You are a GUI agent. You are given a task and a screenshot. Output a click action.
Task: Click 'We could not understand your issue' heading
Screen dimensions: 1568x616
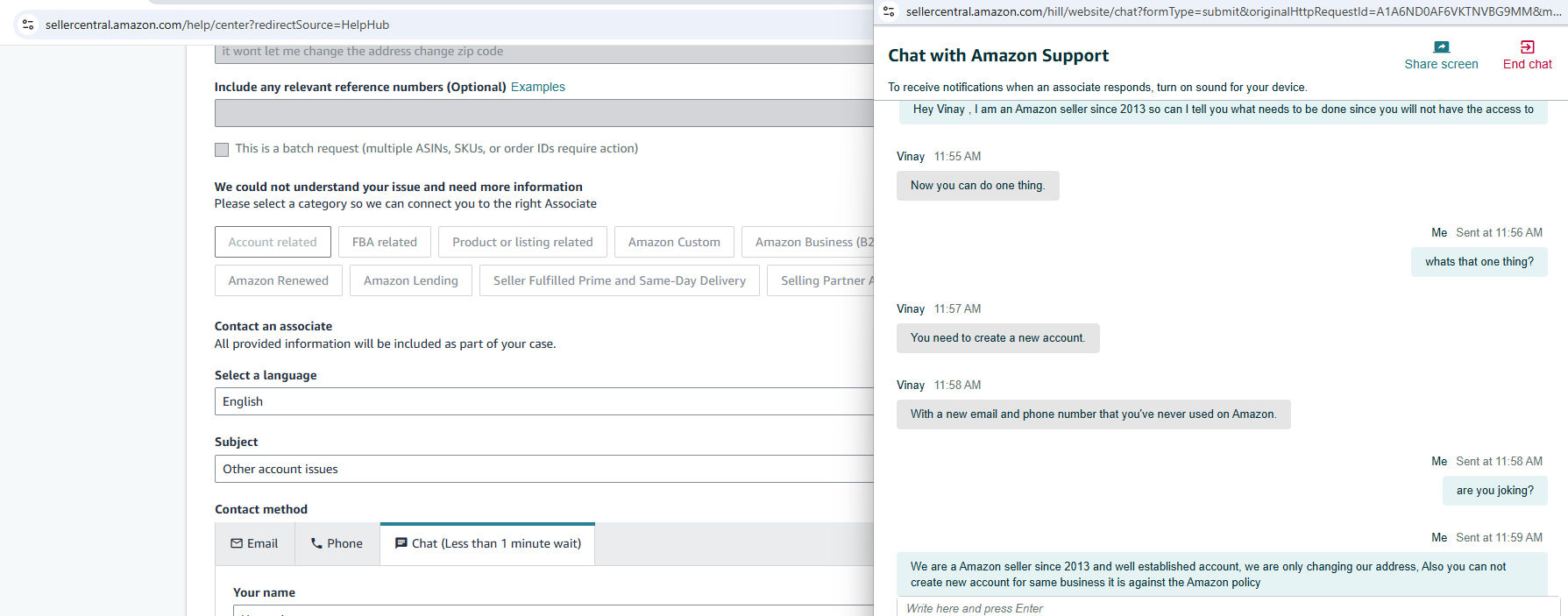click(399, 187)
